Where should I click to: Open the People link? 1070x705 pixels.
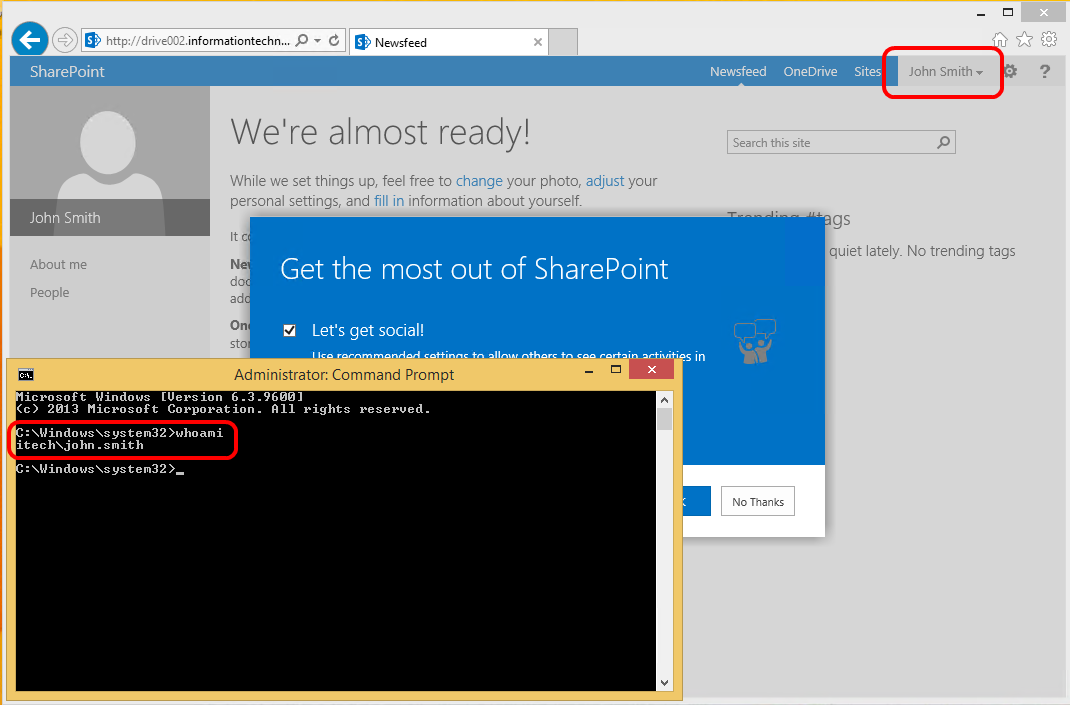(x=49, y=292)
